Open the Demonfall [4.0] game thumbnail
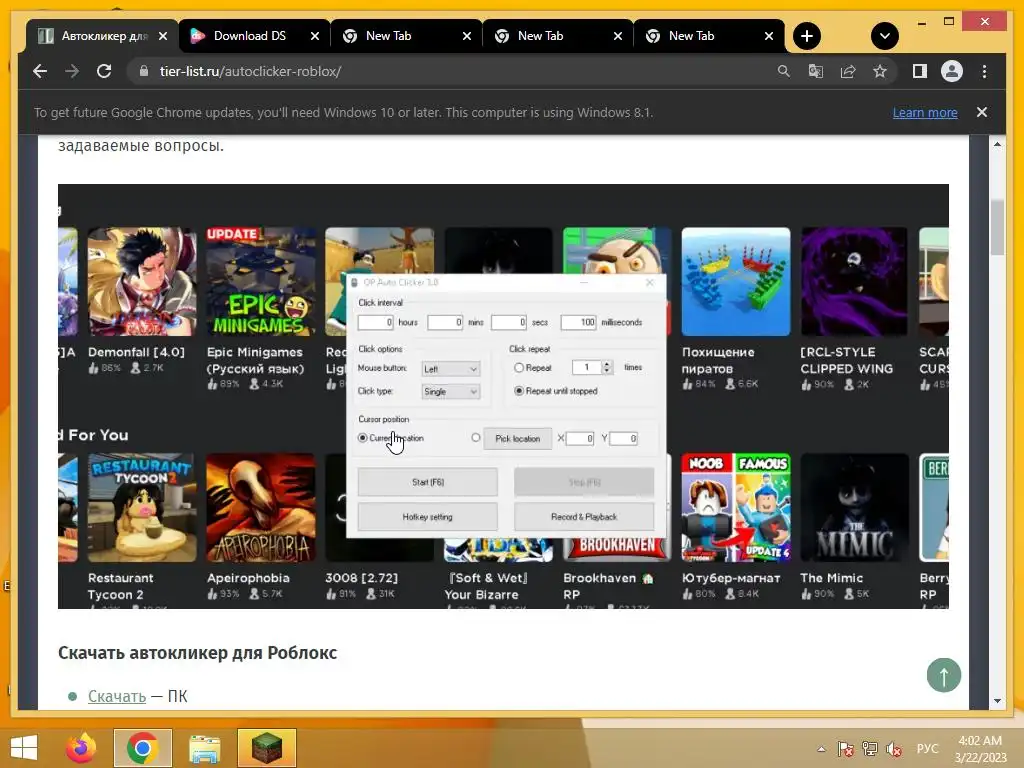The height and width of the screenshot is (768, 1024). point(142,281)
